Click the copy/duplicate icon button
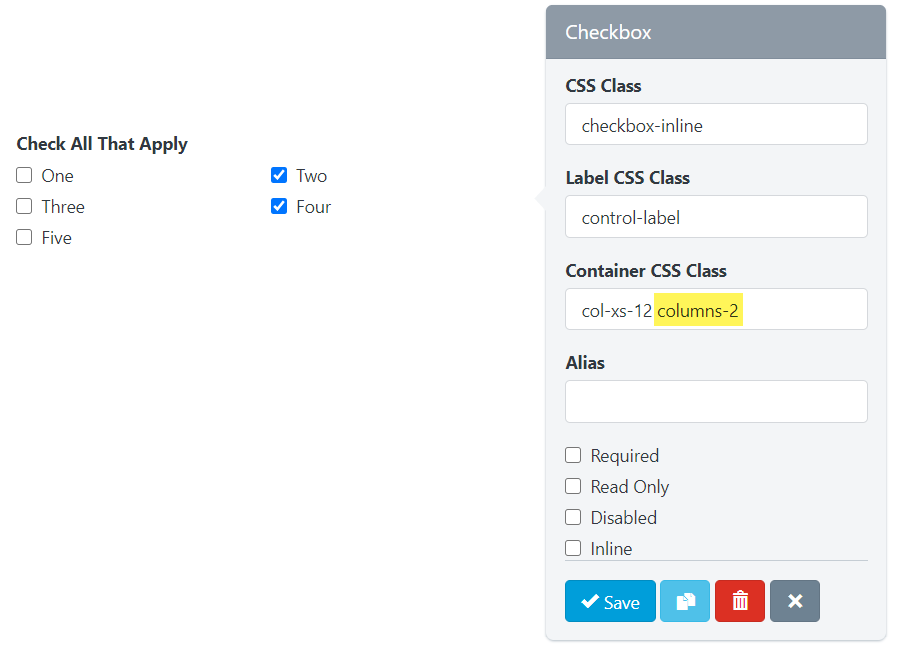 click(685, 601)
